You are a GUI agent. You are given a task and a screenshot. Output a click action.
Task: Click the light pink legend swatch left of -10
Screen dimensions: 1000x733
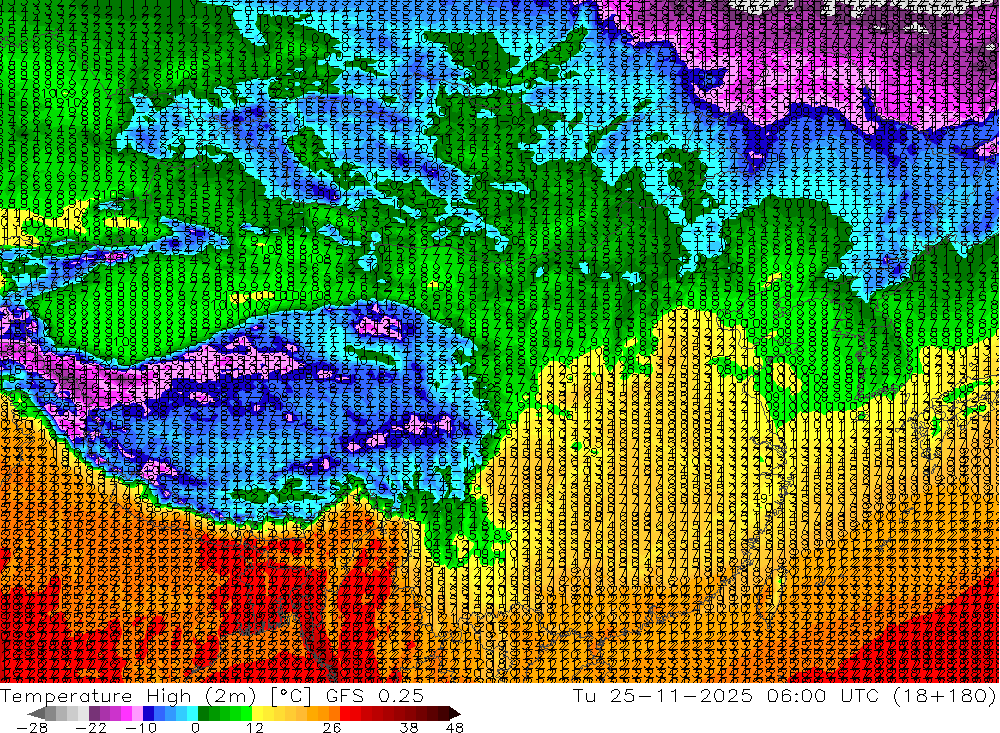138,714
